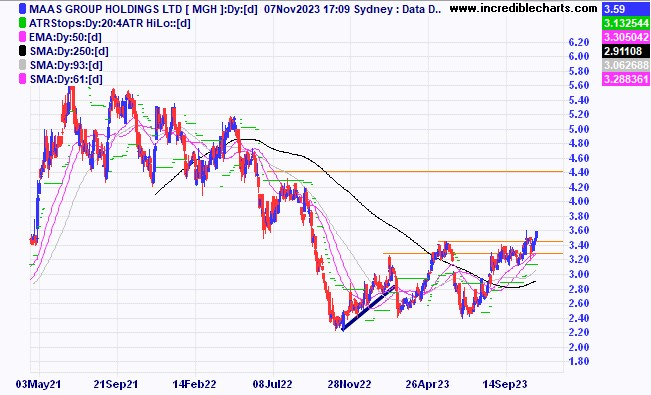
Task: Click the 4.20 price axis label
Action: click(x=579, y=187)
